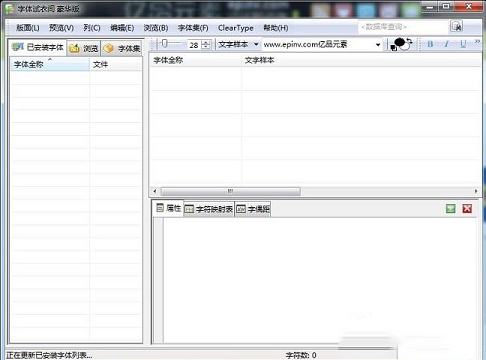Open the 预览(V) menu

point(61,28)
